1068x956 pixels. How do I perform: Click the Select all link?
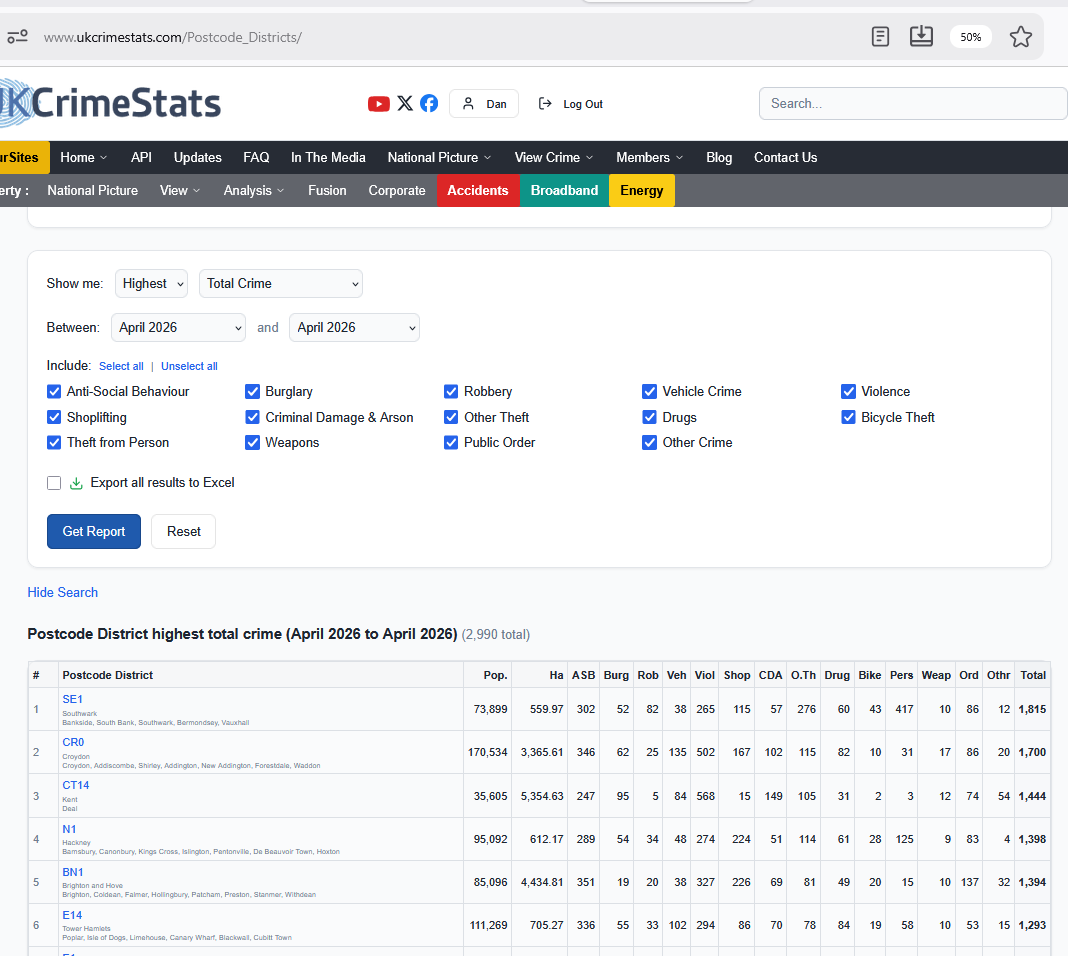121,366
